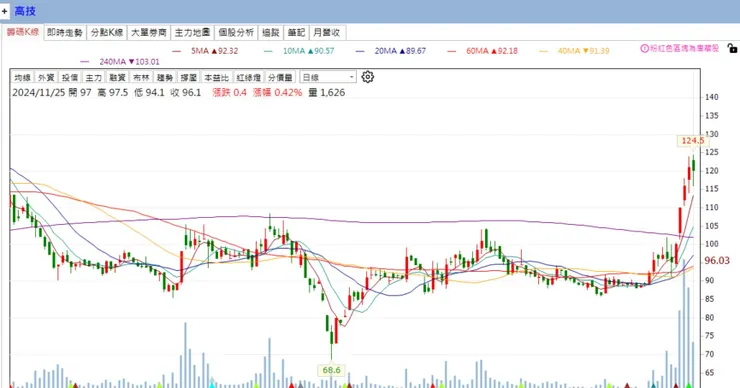
Task: Click the 10MA legend line swatch
Action: (x=269, y=51)
